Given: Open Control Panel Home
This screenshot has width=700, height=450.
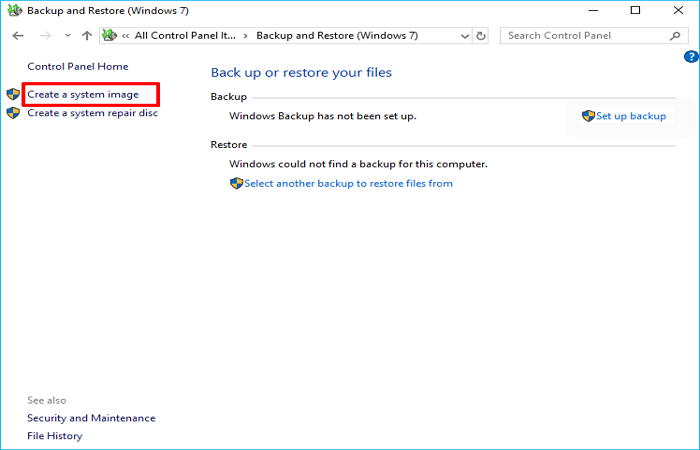Looking at the screenshot, I should pyautogui.click(x=78, y=67).
